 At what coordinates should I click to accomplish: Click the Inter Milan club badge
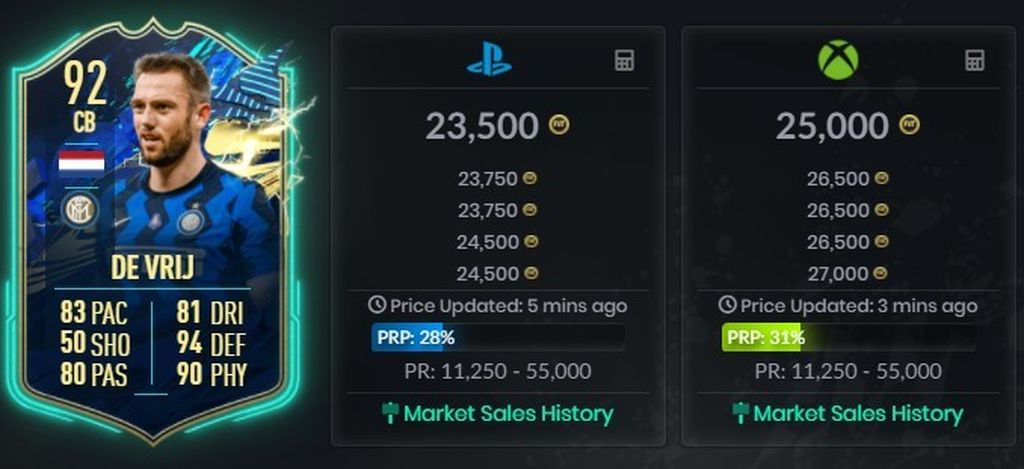pyautogui.click(x=80, y=210)
